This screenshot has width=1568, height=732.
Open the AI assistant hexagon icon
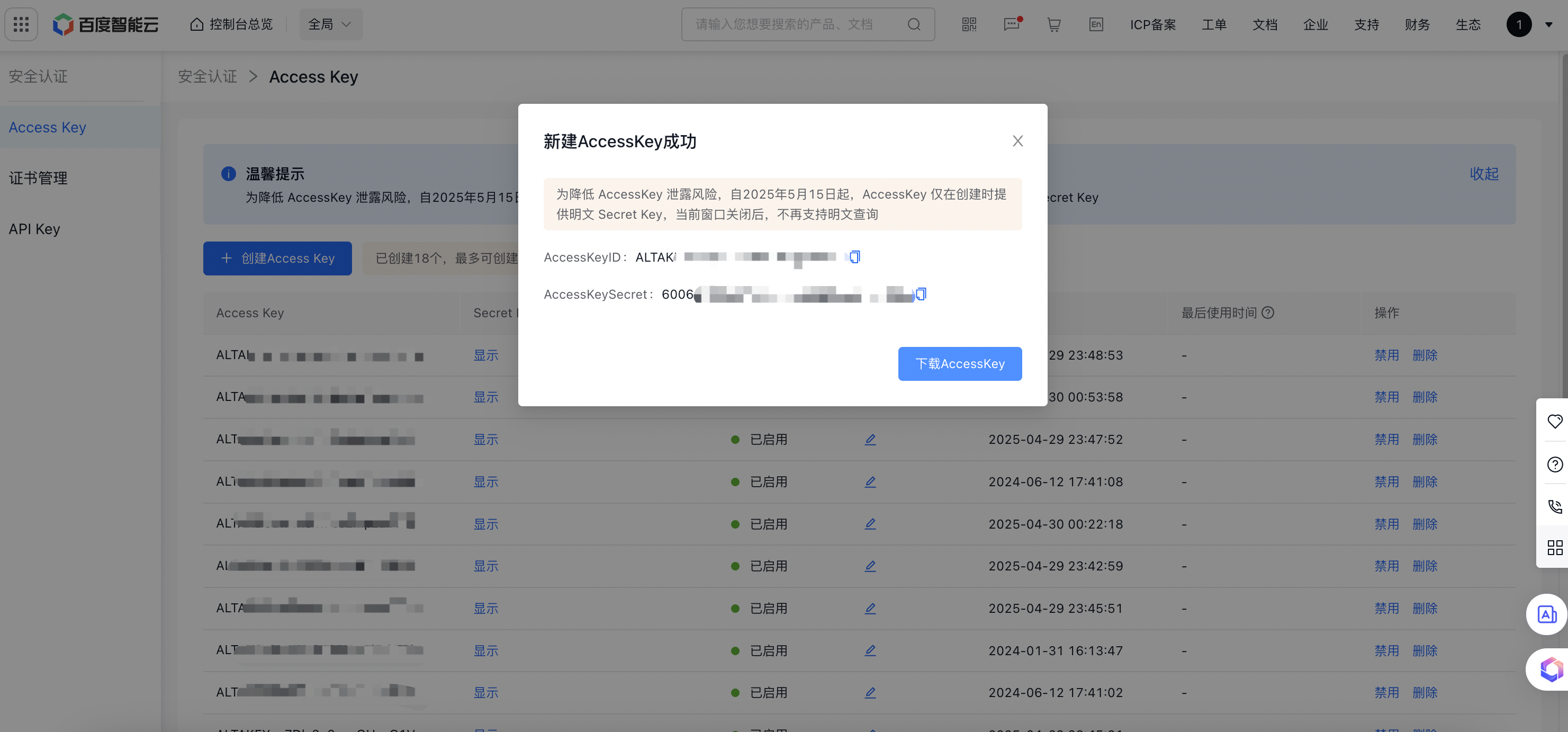point(1549,670)
